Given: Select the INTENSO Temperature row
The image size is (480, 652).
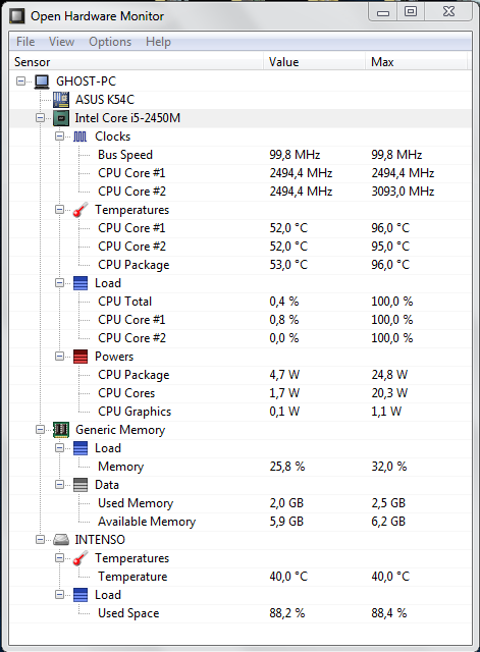Looking at the screenshot, I should point(240,576).
